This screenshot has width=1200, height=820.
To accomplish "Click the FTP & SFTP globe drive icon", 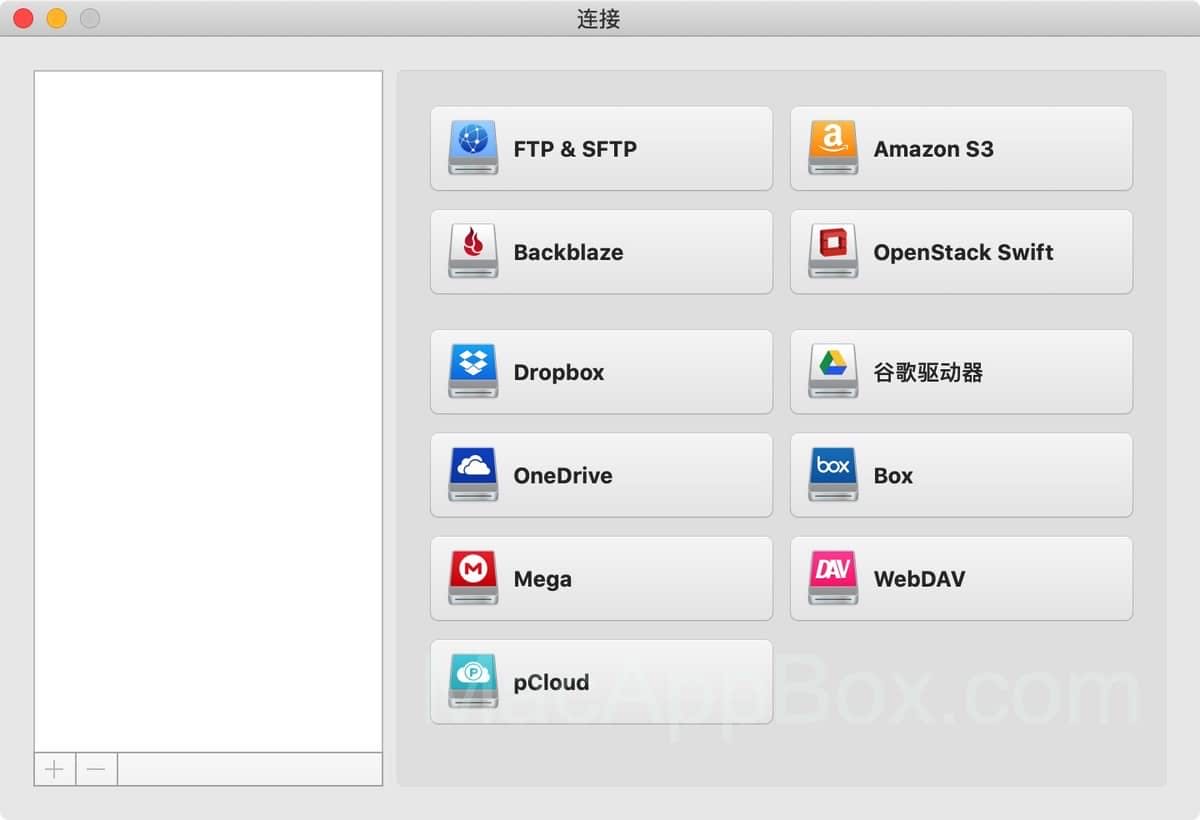I will 473,148.
